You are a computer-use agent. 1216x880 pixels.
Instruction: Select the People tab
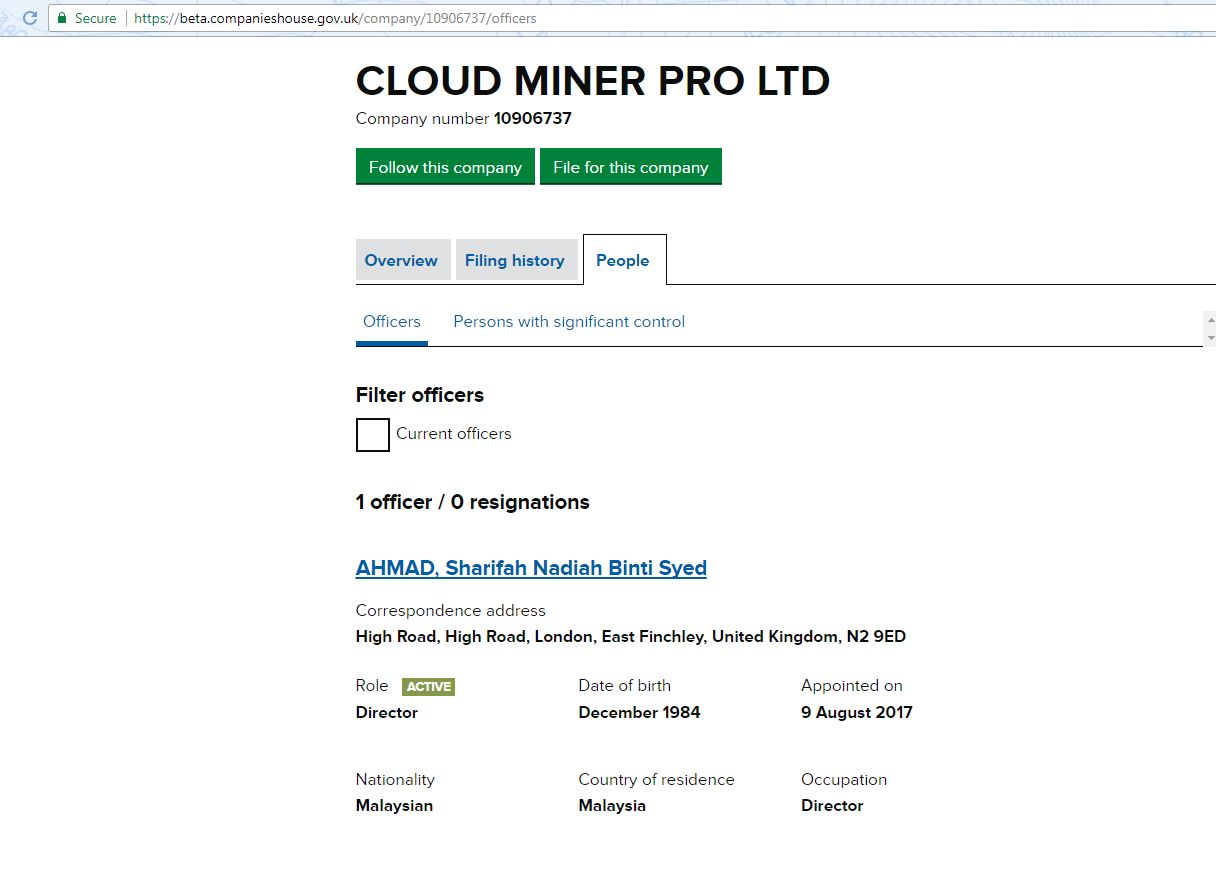pyautogui.click(x=624, y=260)
